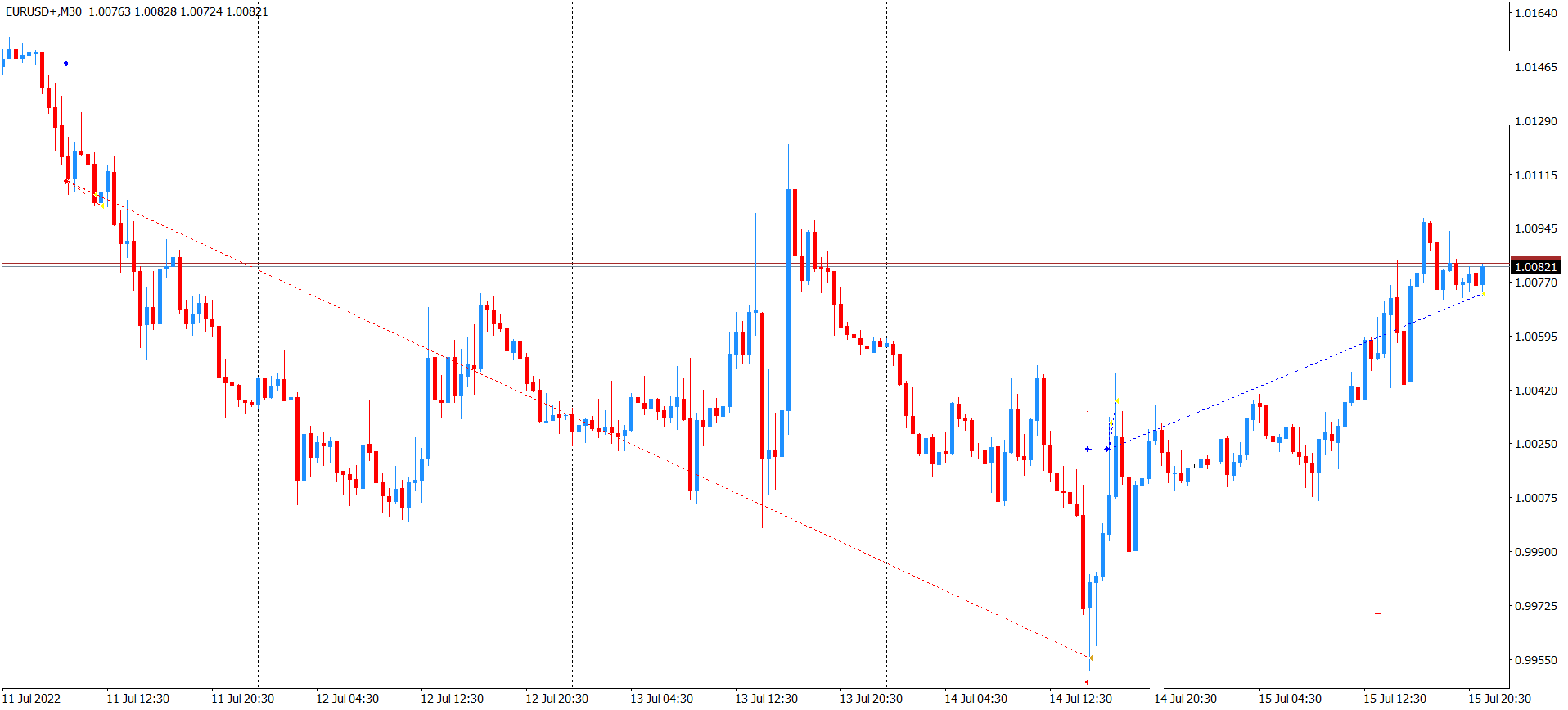Click the 1.01640 price axis label

(1536, 13)
